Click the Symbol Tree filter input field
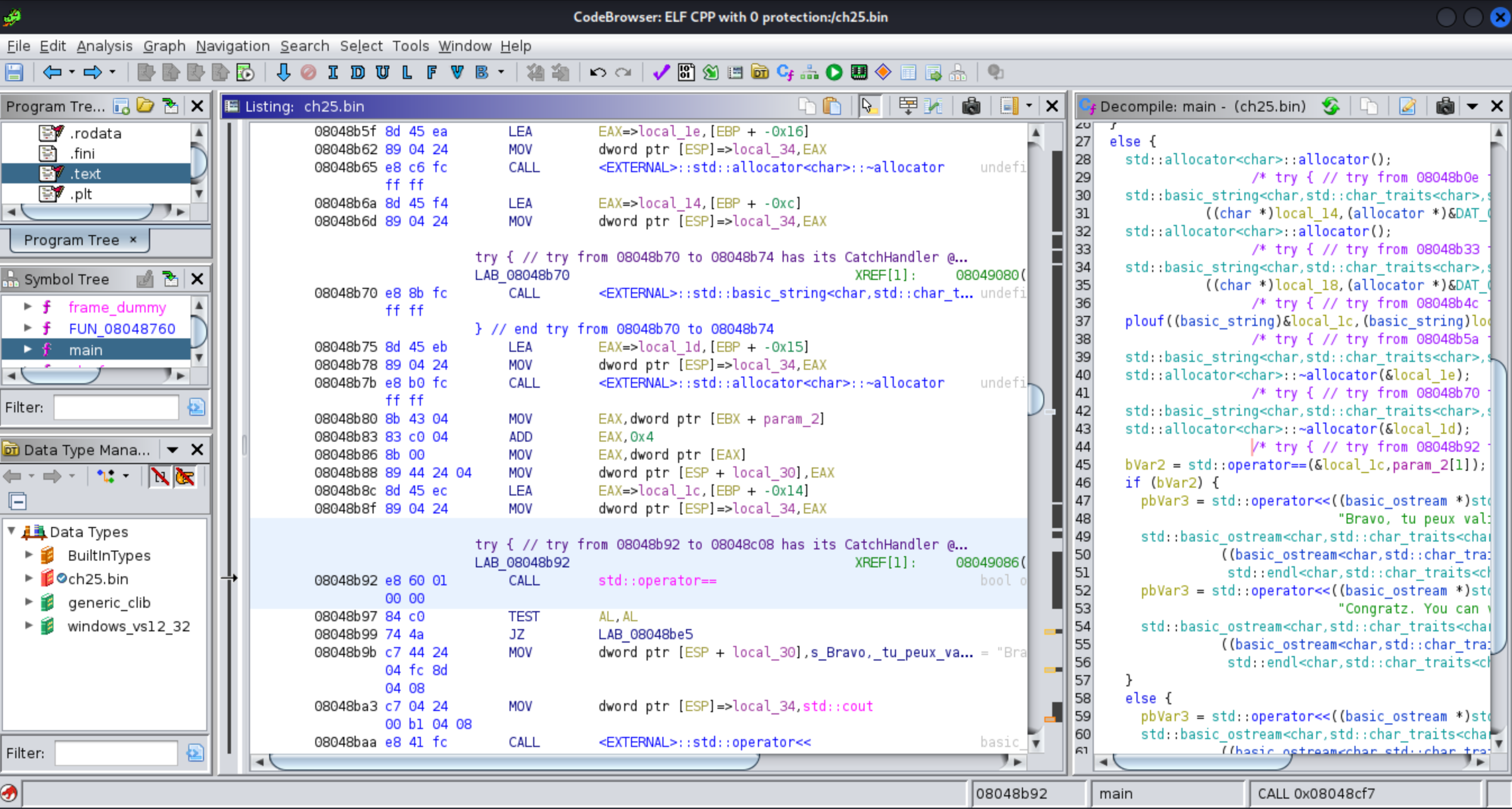Viewport: 1512px width, 809px height. pos(116,407)
